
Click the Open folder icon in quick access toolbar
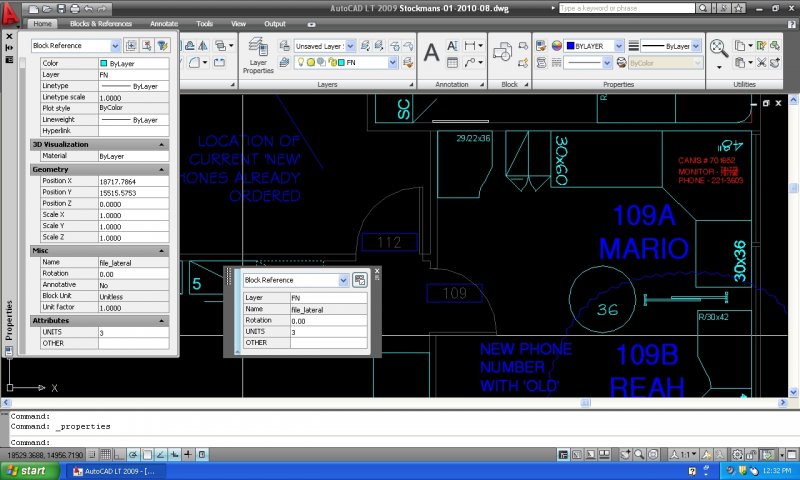tap(47, 9)
